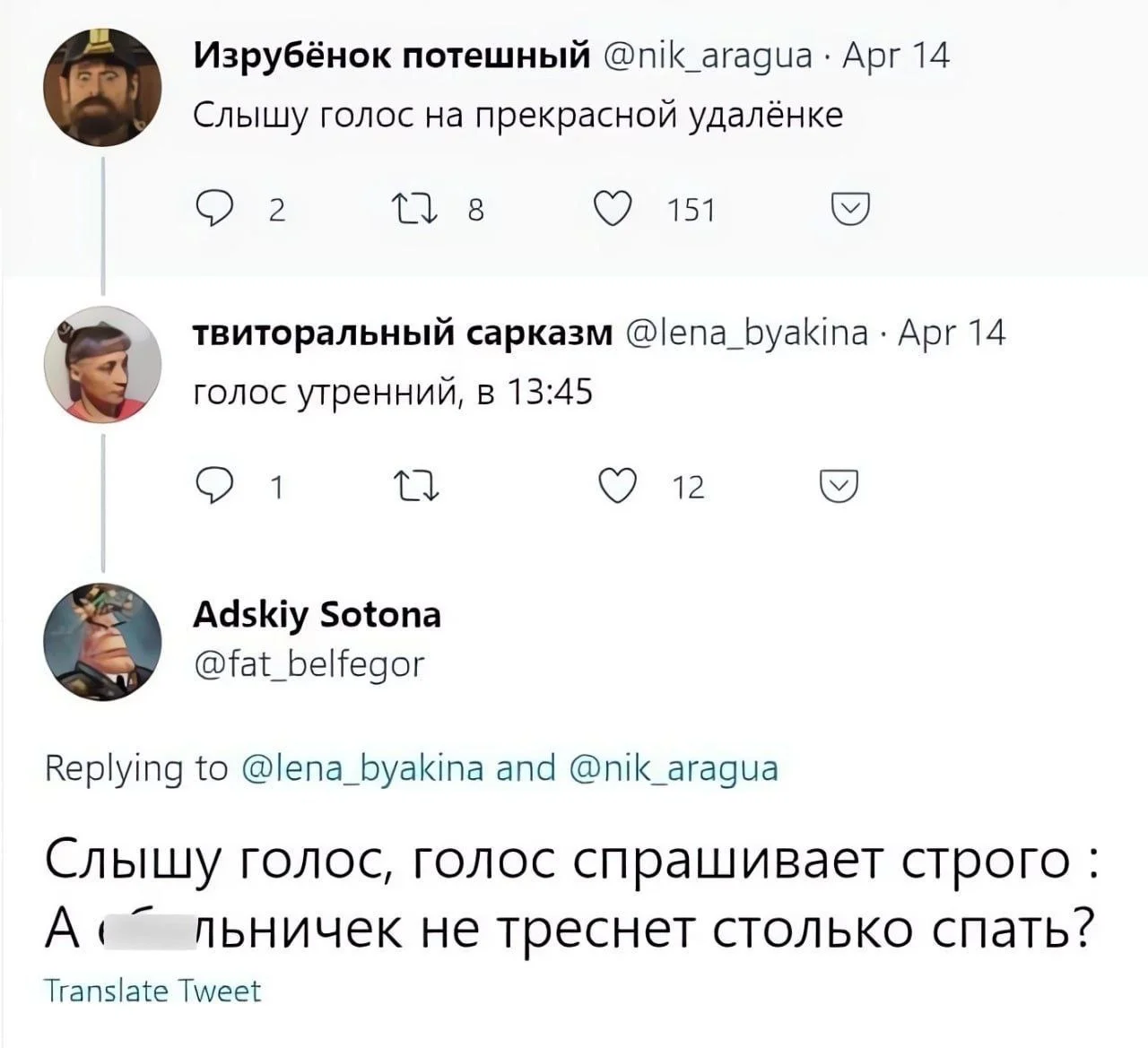Toggle the heart on @lena_byakina's reply

coord(615,487)
